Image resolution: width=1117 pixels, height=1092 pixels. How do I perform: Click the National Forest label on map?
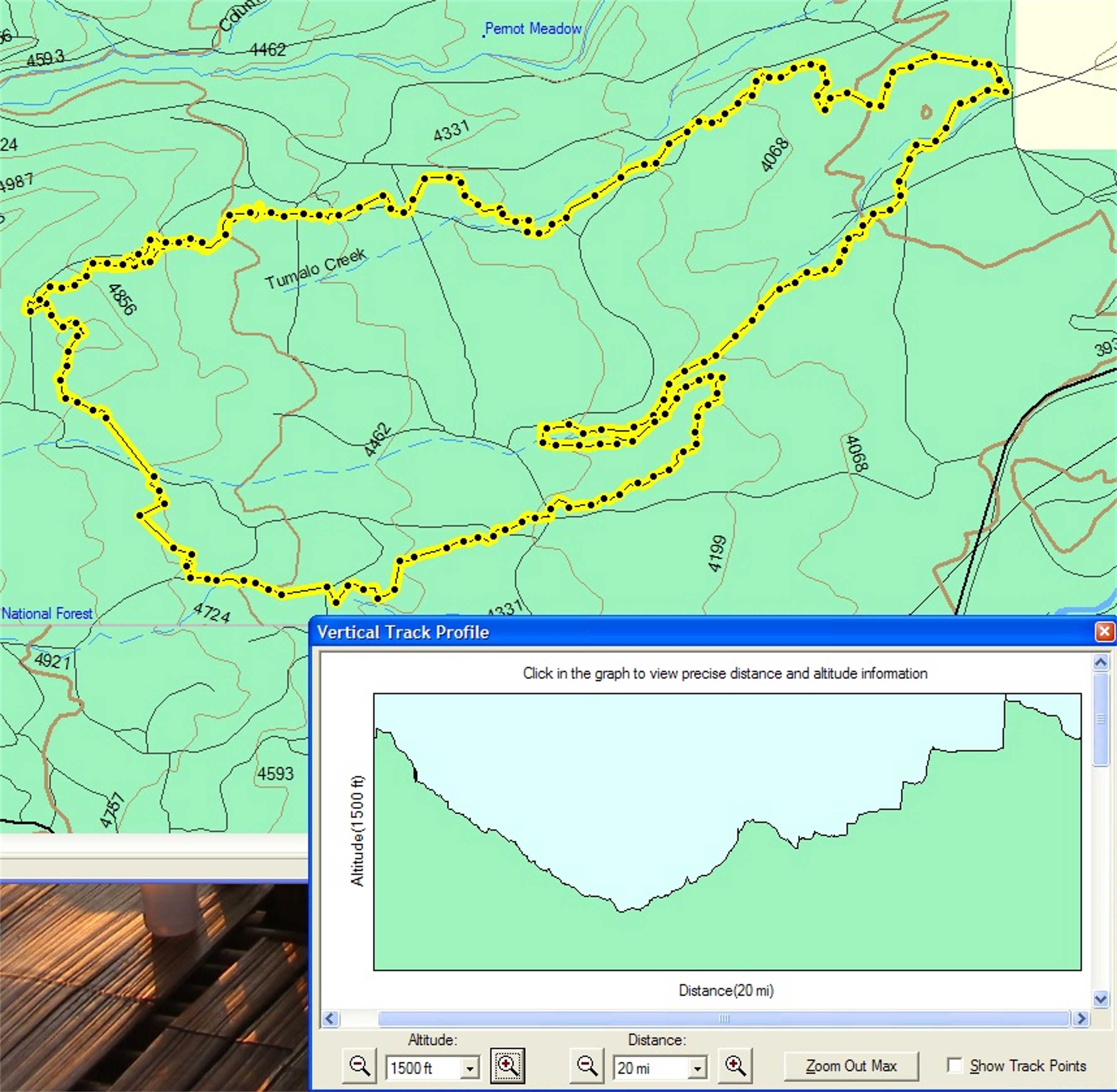click(47, 614)
